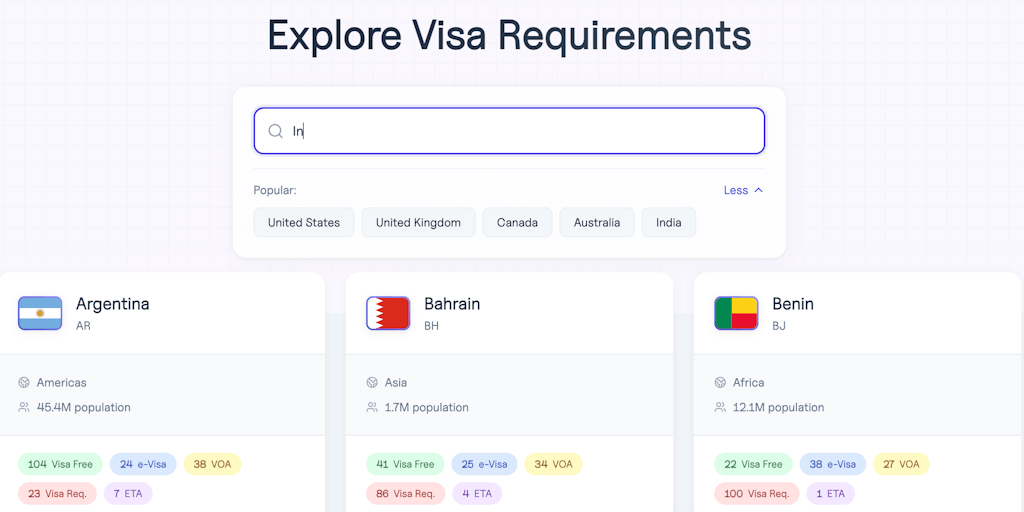Click Benin's 38 e-Visa badge

click(x=833, y=464)
